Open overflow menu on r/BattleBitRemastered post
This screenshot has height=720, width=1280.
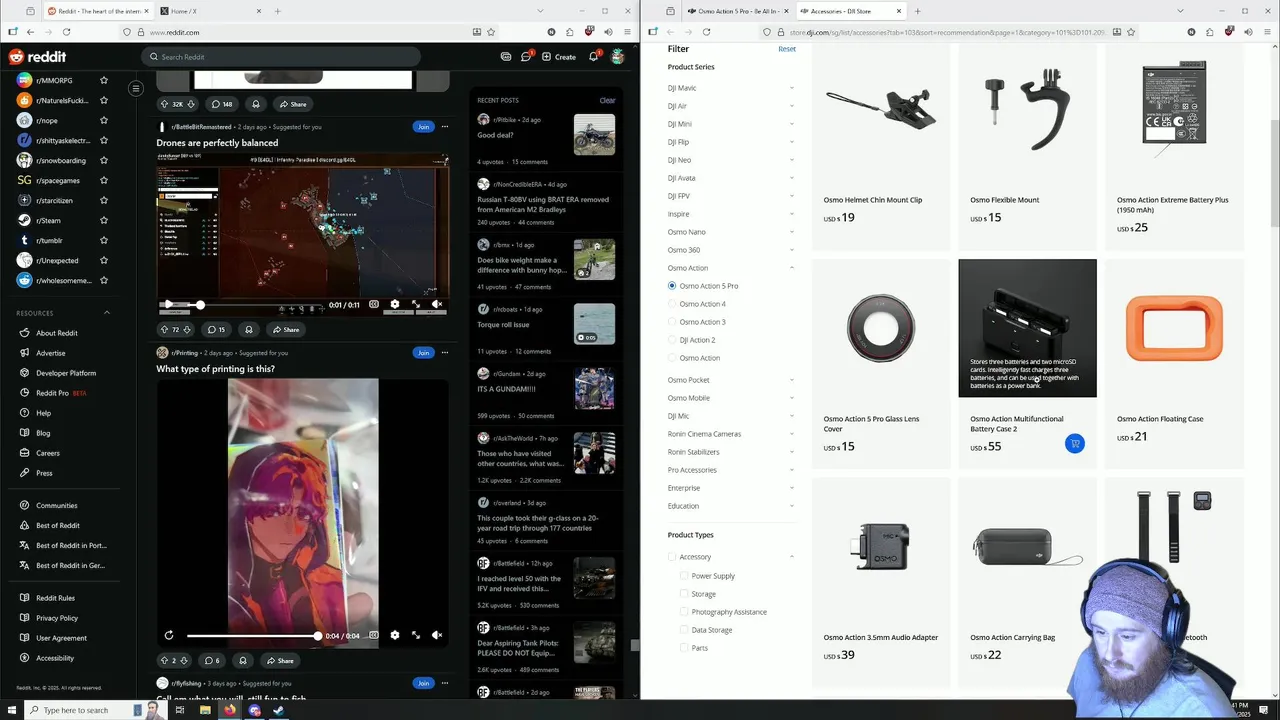pos(445,127)
